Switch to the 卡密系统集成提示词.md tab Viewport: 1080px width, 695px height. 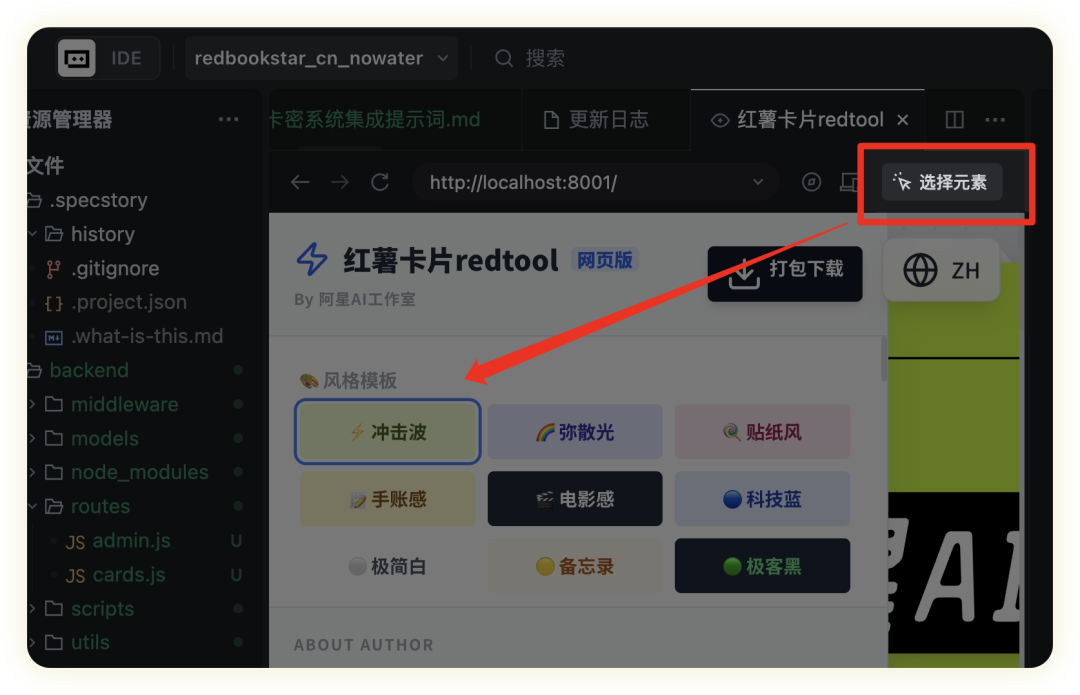[376, 120]
